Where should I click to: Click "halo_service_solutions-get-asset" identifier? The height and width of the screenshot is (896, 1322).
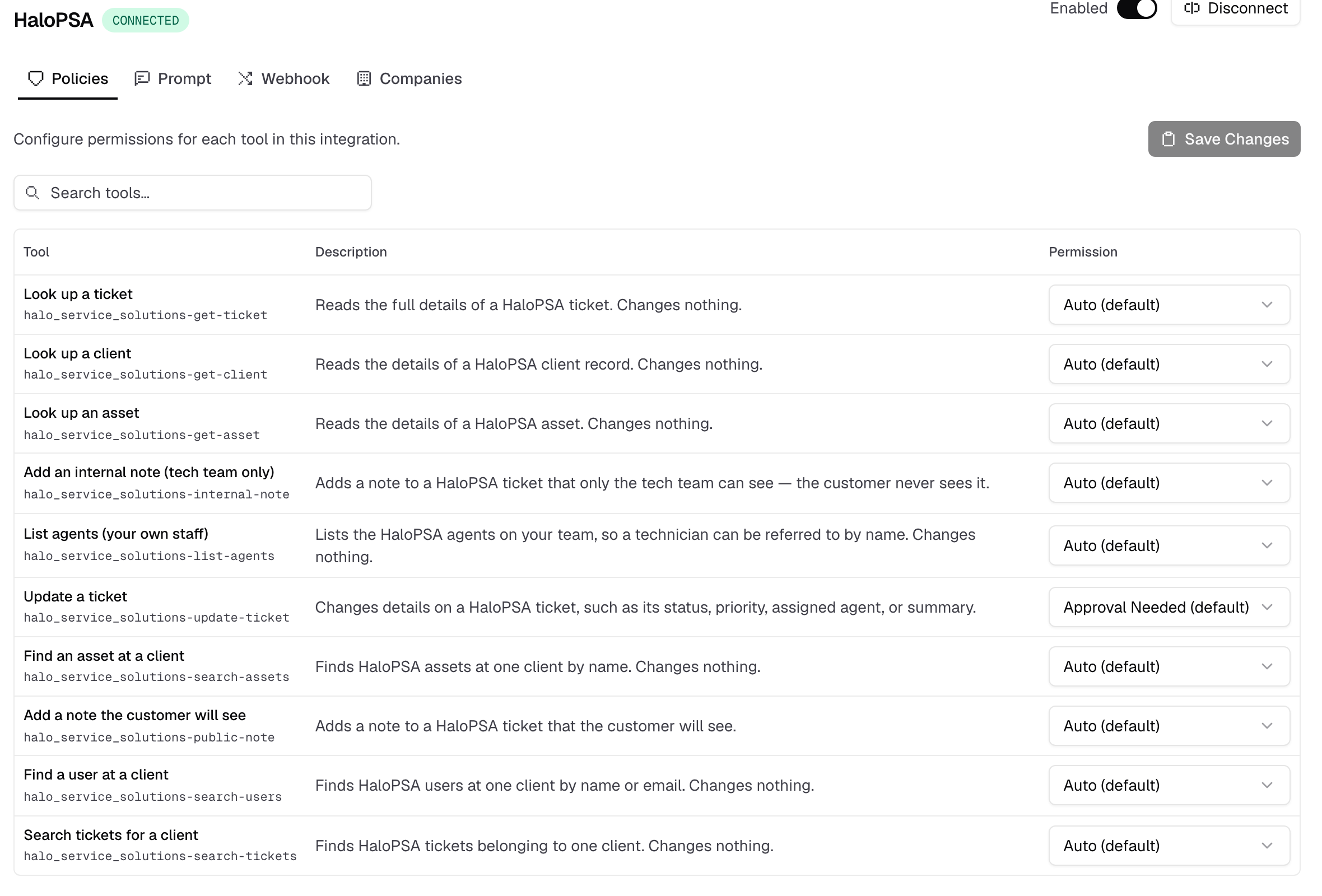click(x=142, y=435)
